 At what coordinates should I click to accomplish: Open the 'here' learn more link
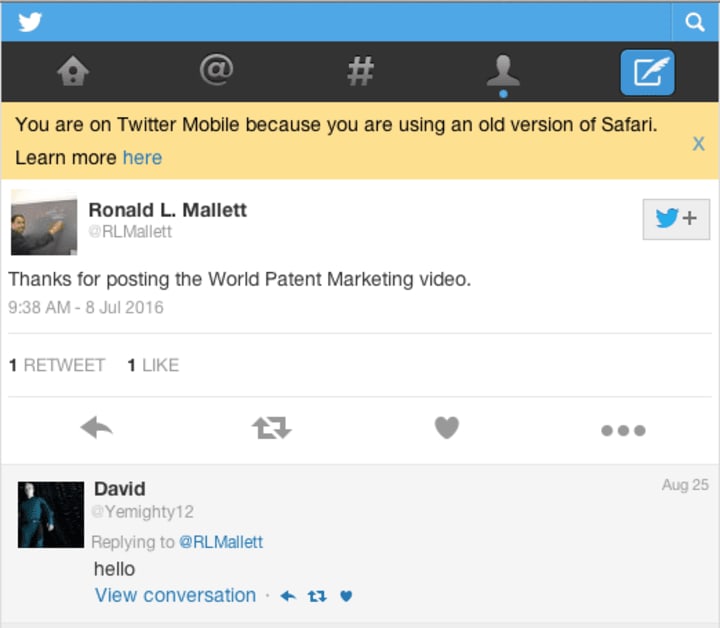click(142, 158)
